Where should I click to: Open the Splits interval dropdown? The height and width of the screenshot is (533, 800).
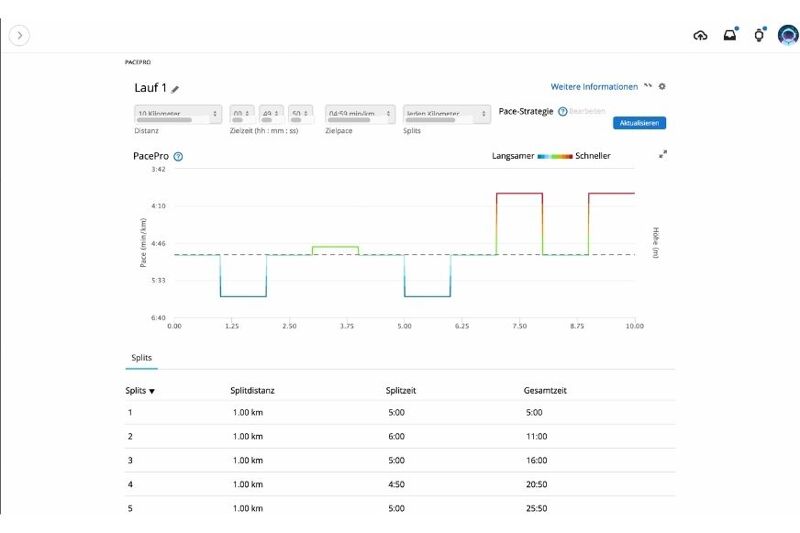(x=446, y=115)
